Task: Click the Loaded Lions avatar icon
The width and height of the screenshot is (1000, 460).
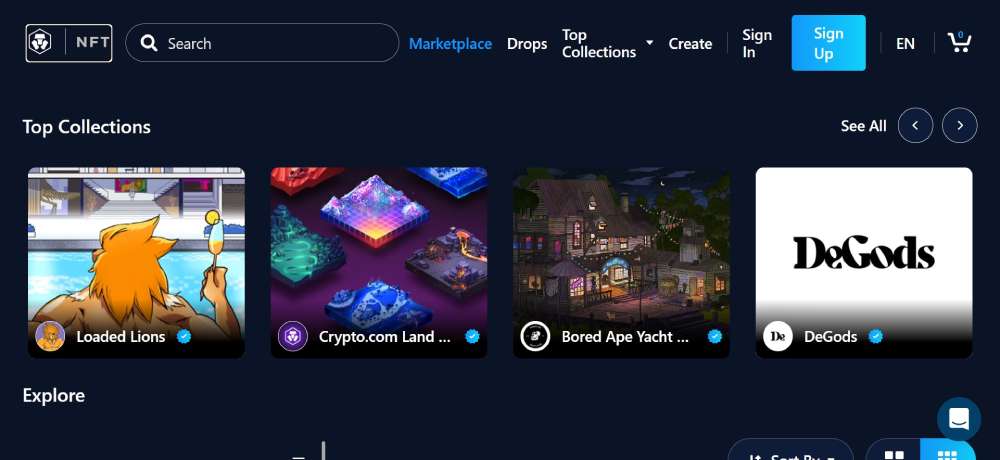Action: click(50, 336)
